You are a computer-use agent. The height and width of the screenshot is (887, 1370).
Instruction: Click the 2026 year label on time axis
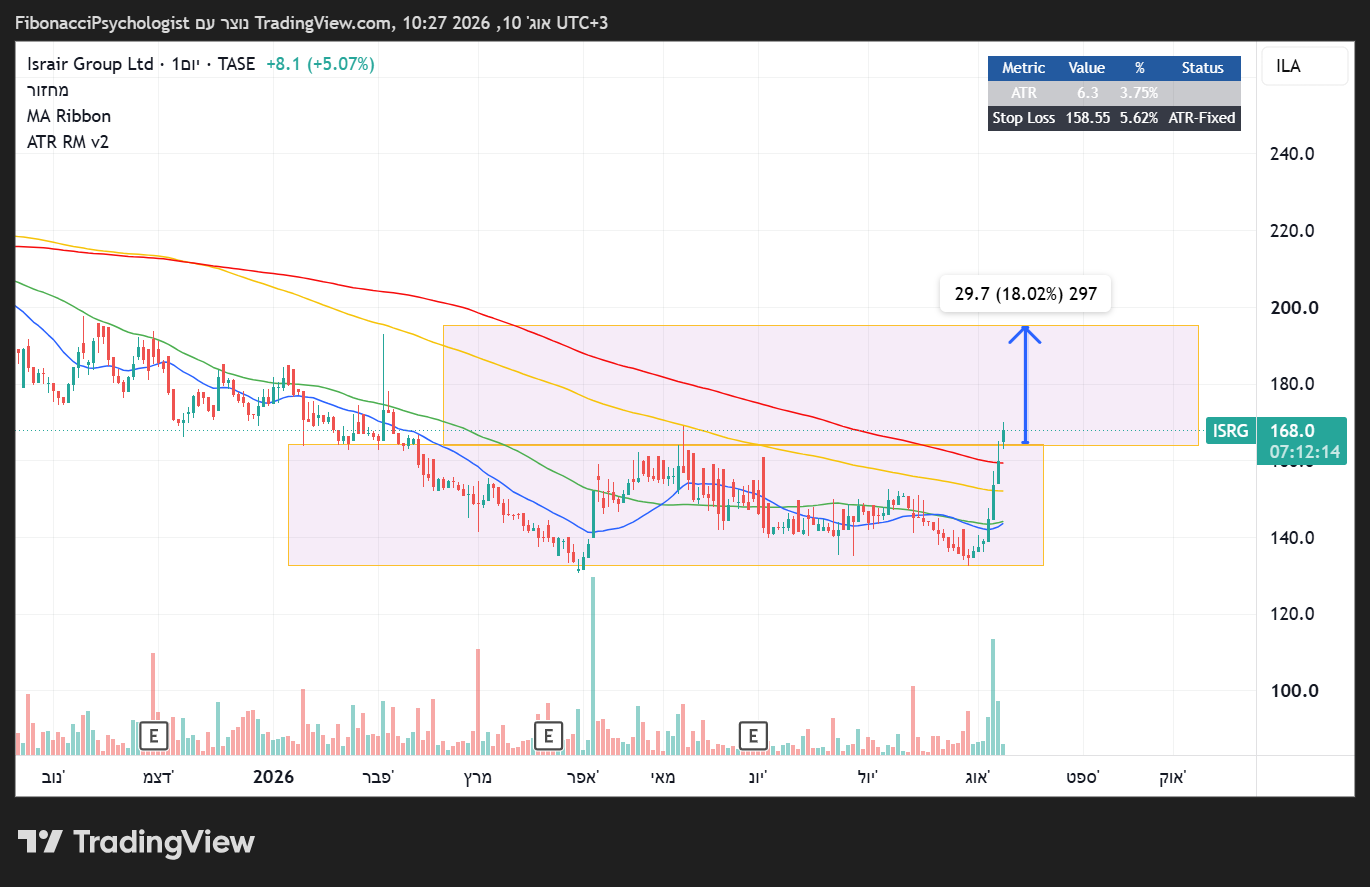[x=273, y=777]
